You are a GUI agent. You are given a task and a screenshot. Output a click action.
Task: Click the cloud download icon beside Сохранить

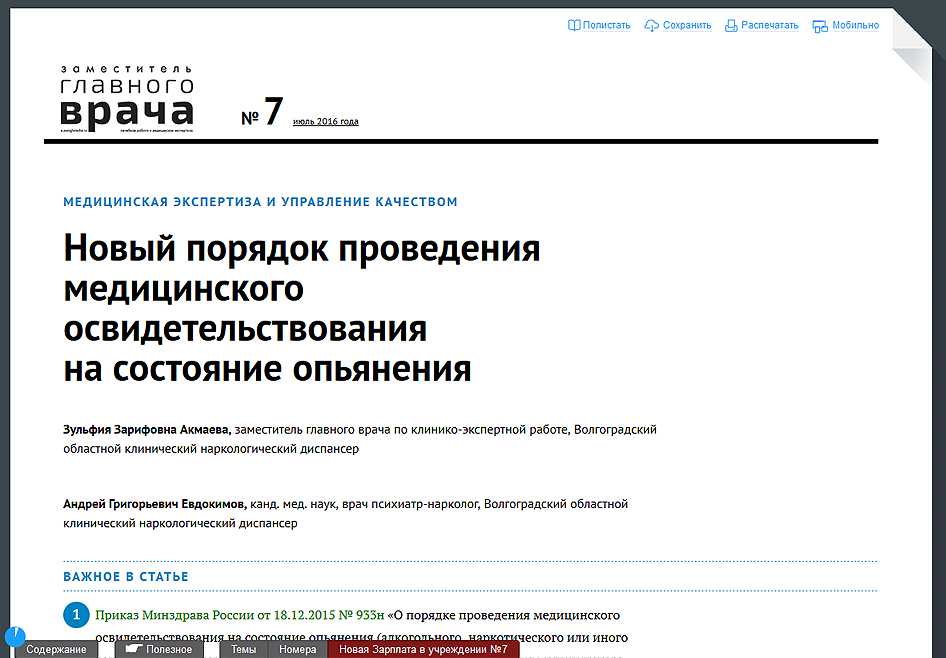[652, 25]
